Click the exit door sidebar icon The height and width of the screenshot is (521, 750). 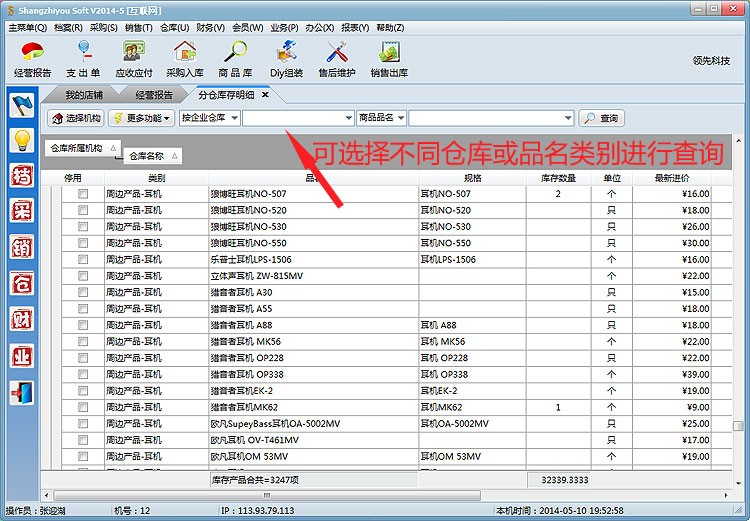point(22,392)
